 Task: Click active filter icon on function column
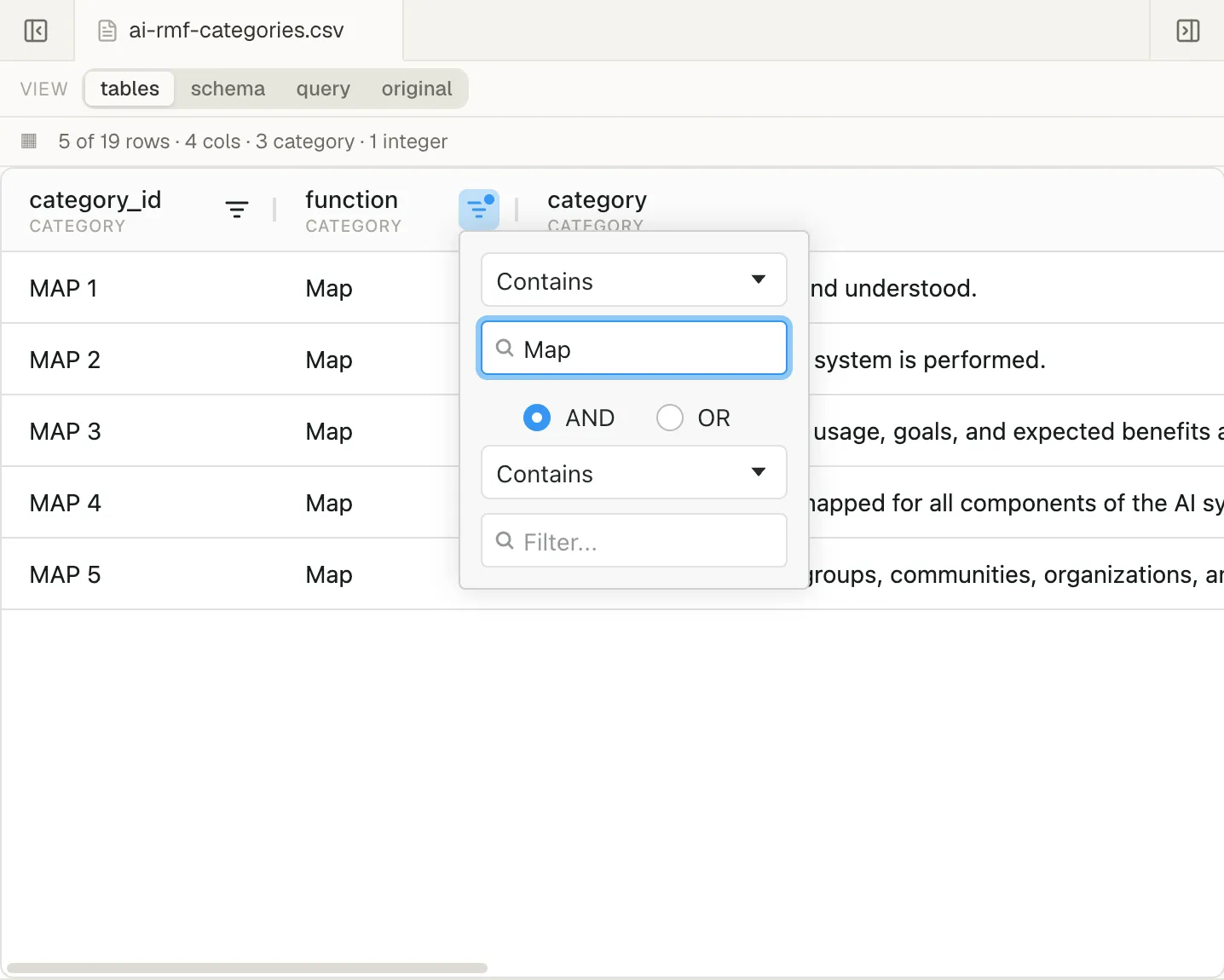point(479,210)
